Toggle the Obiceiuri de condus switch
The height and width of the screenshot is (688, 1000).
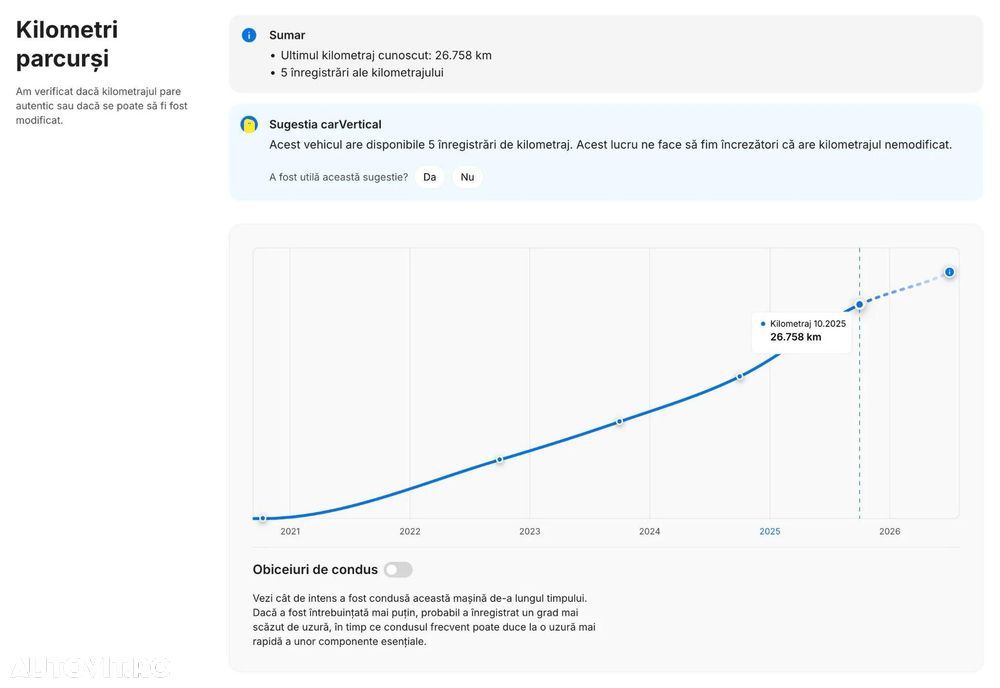pos(398,569)
